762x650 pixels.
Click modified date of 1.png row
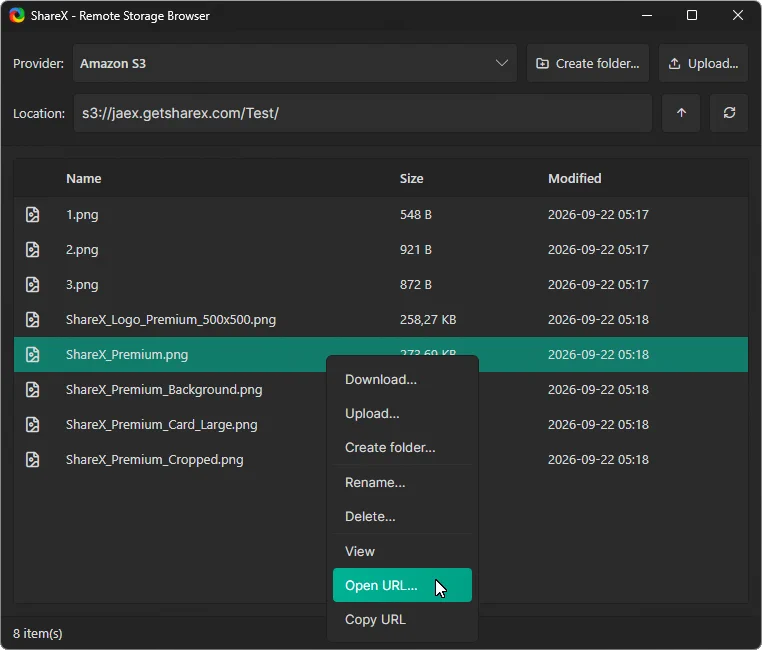[x=598, y=214]
